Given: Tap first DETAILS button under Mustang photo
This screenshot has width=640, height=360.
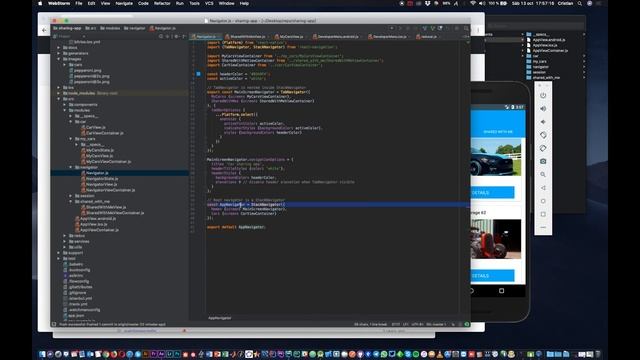Looking at the screenshot, I should [x=492, y=193].
